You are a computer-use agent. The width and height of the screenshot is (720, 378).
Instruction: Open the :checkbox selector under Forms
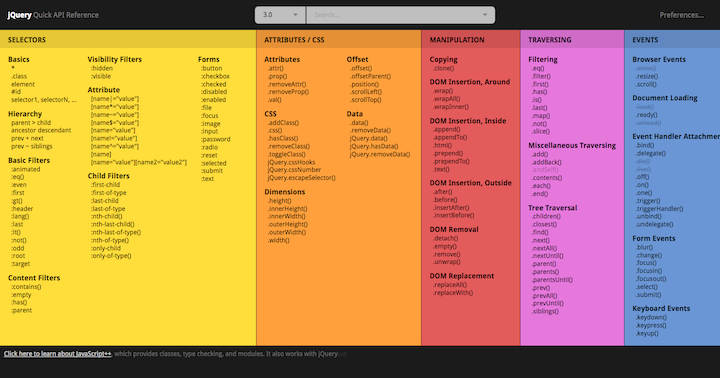pyautogui.click(x=215, y=76)
